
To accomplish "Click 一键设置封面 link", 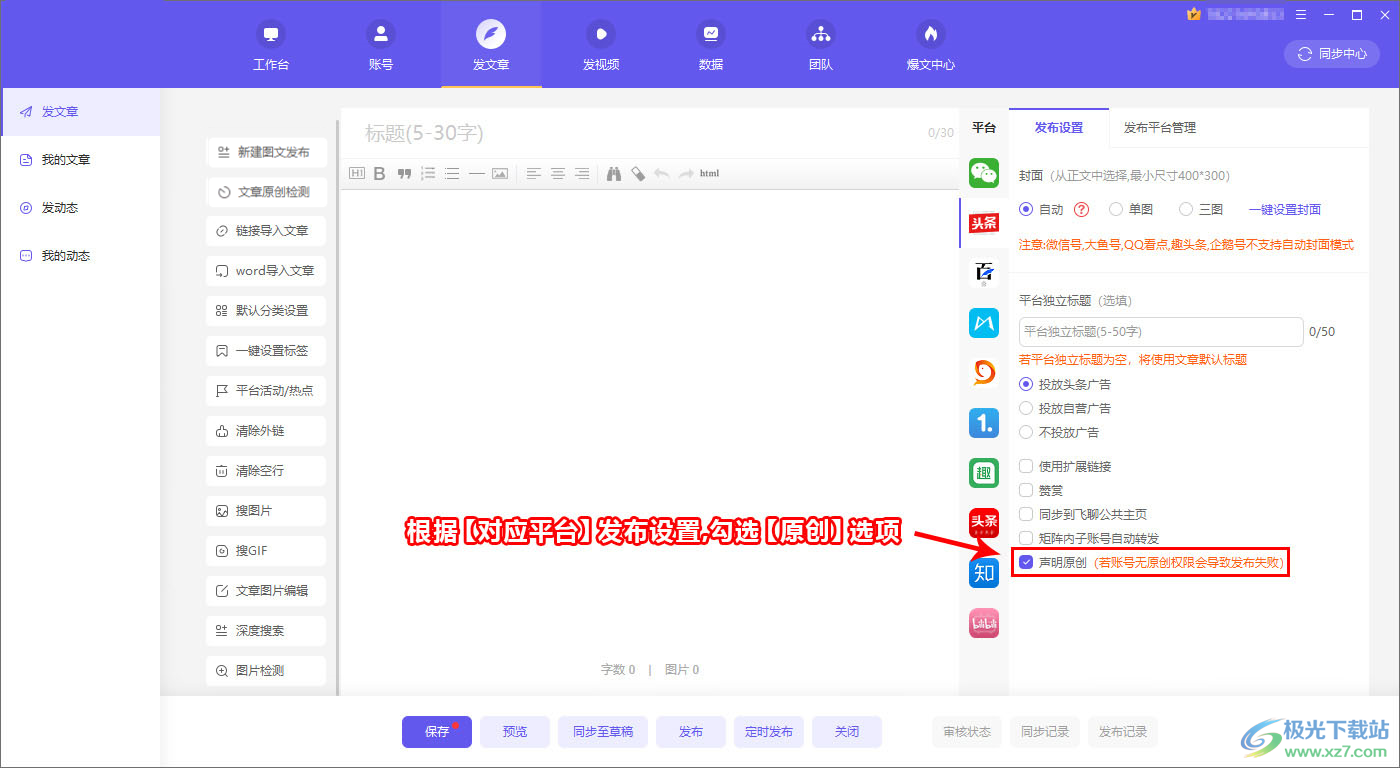I will (x=1285, y=210).
